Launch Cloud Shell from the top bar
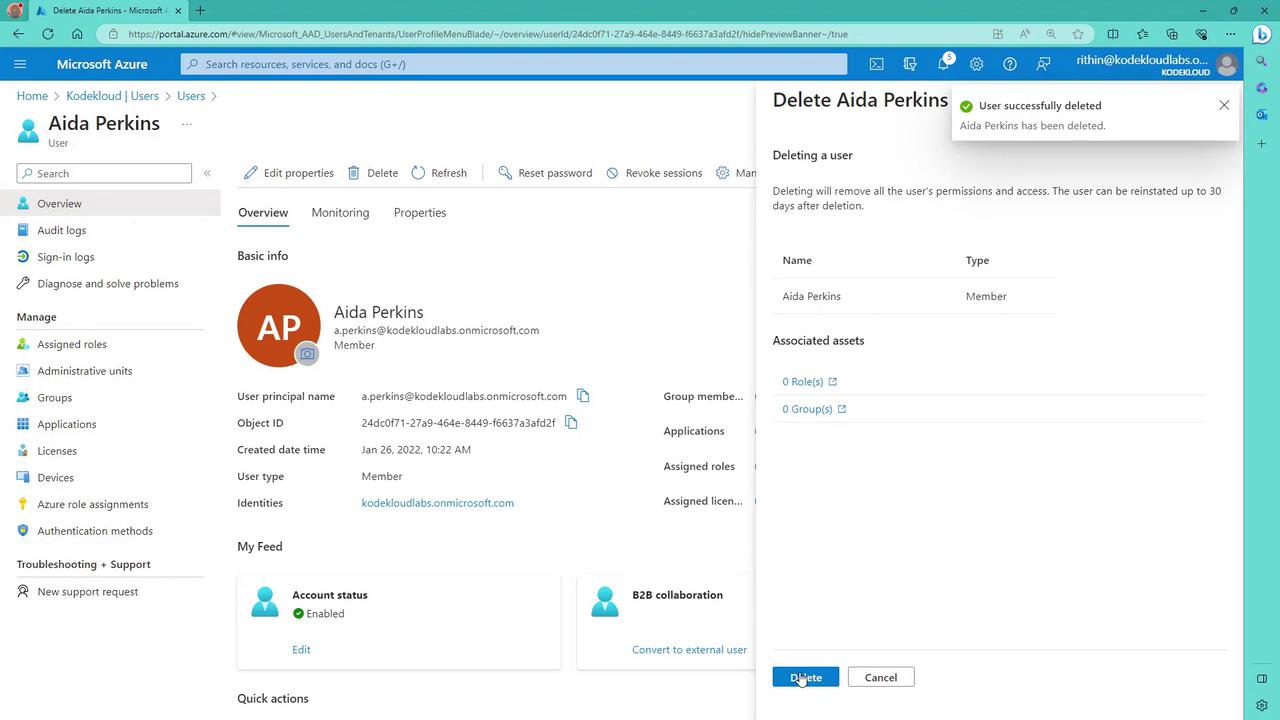The image size is (1280, 720). coord(876,64)
